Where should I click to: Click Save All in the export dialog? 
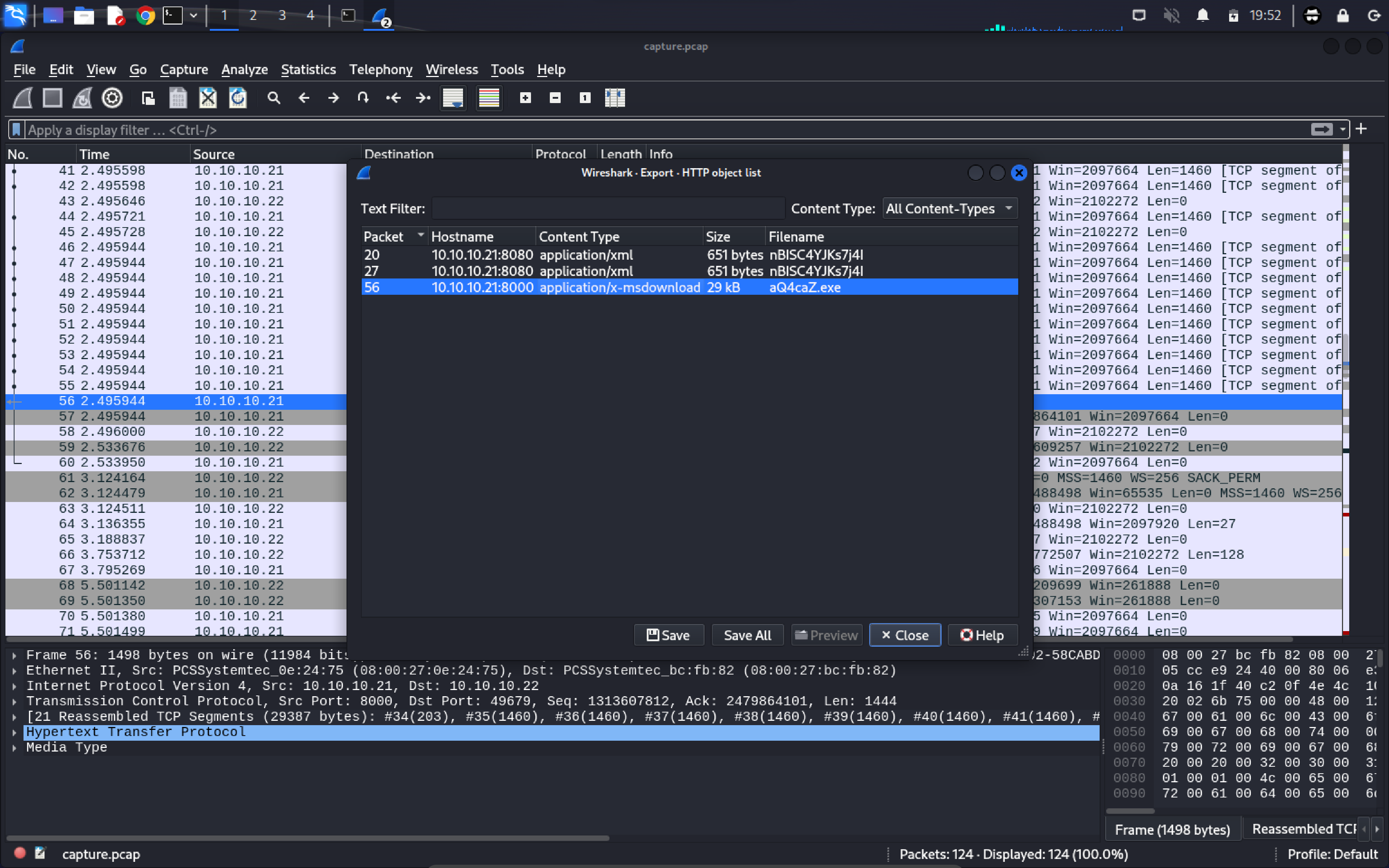point(747,635)
